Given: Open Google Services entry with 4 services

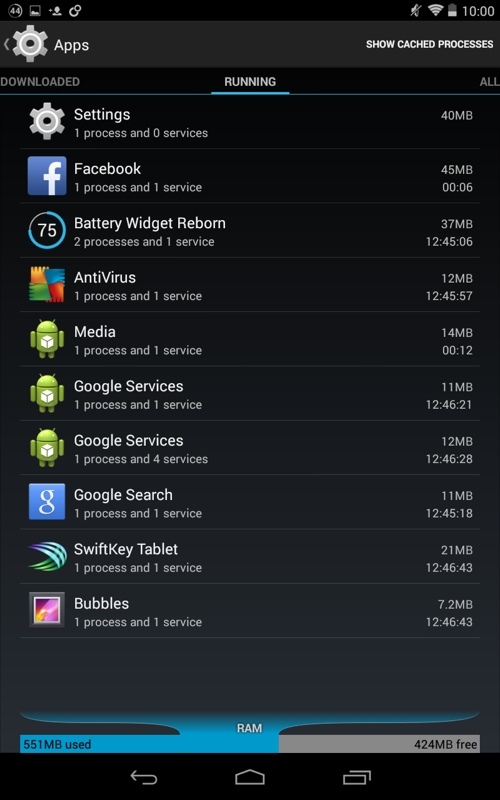Looking at the screenshot, I should 250,448.
